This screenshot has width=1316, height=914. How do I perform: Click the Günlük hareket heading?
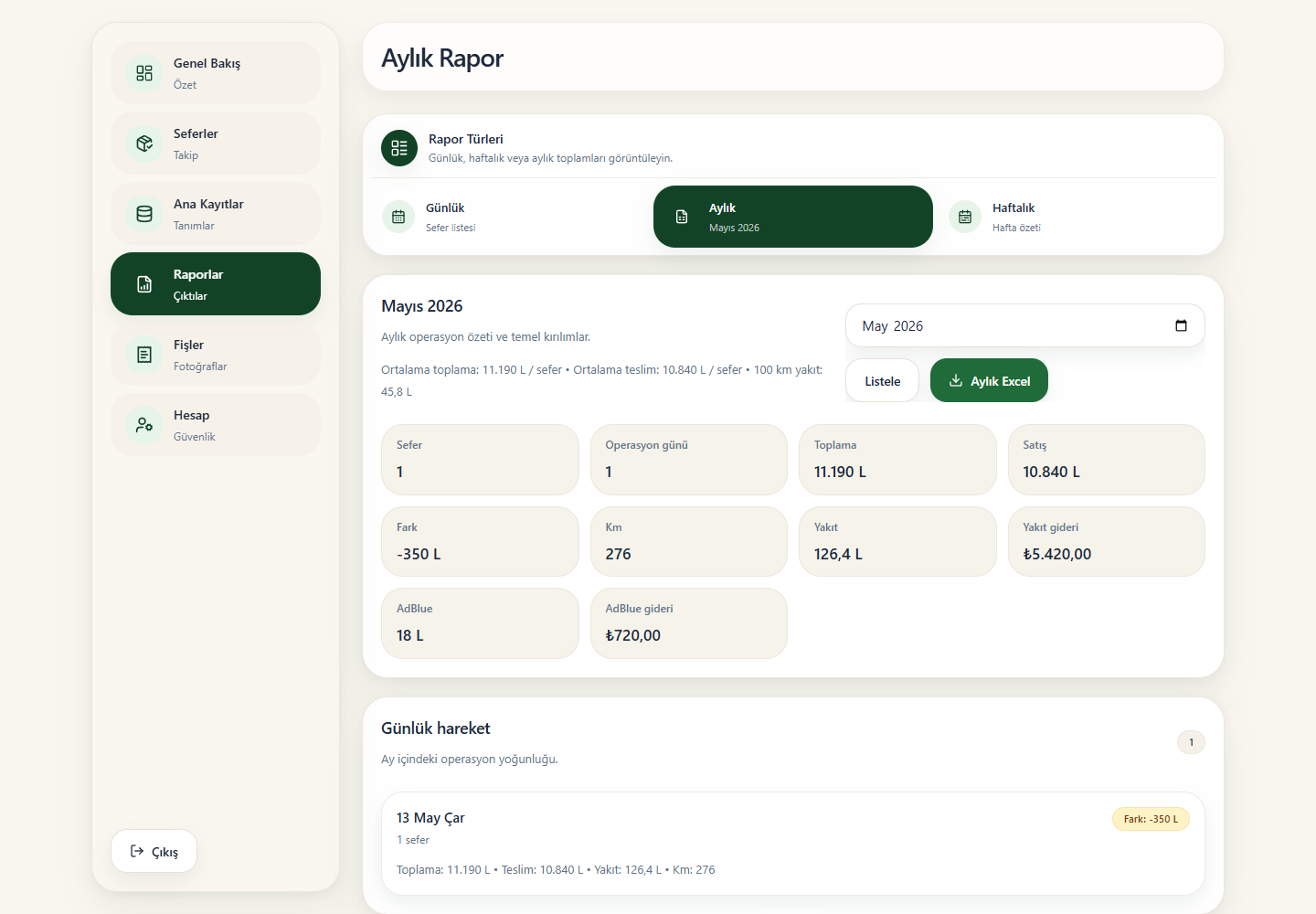click(x=436, y=728)
